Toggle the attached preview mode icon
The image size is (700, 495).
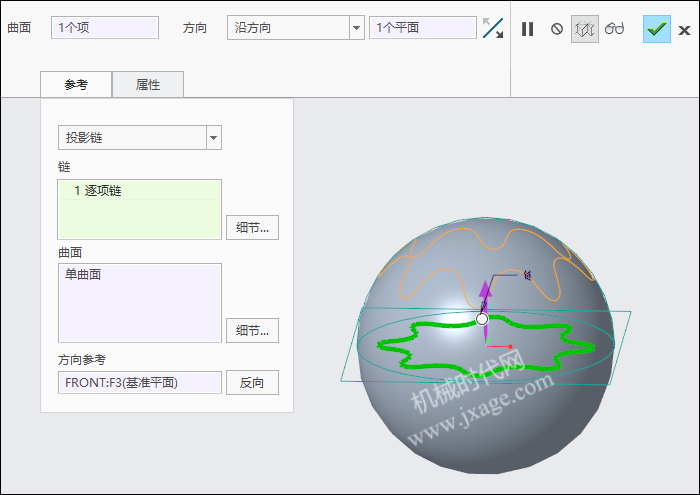(x=585, y=29)
